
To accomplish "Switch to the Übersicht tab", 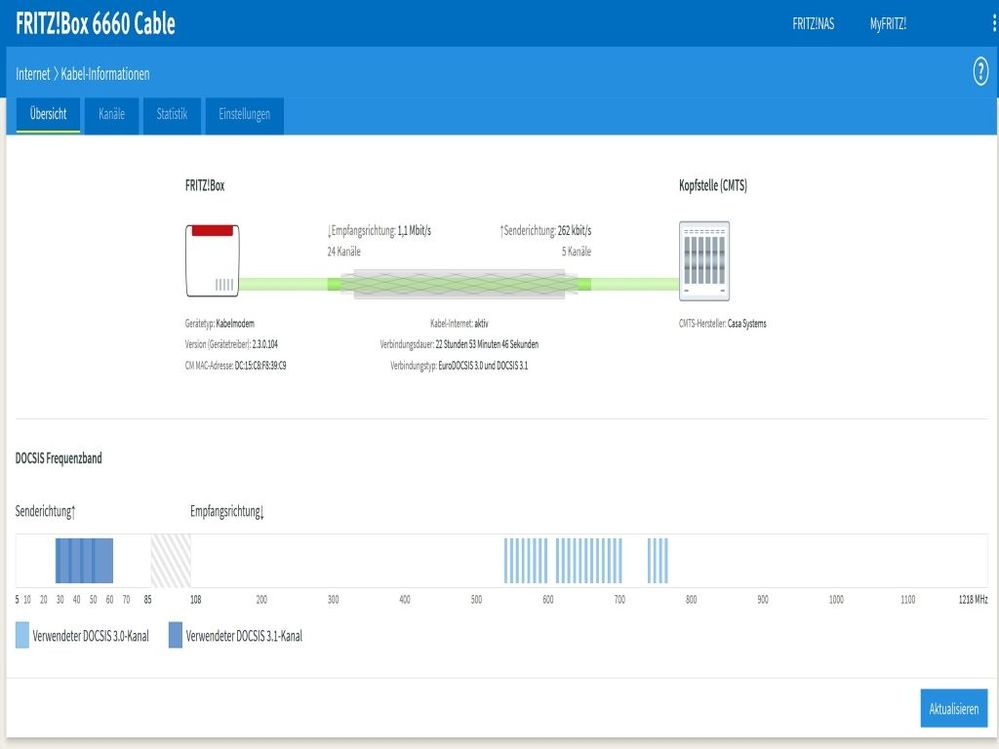I will coord(48,115).
